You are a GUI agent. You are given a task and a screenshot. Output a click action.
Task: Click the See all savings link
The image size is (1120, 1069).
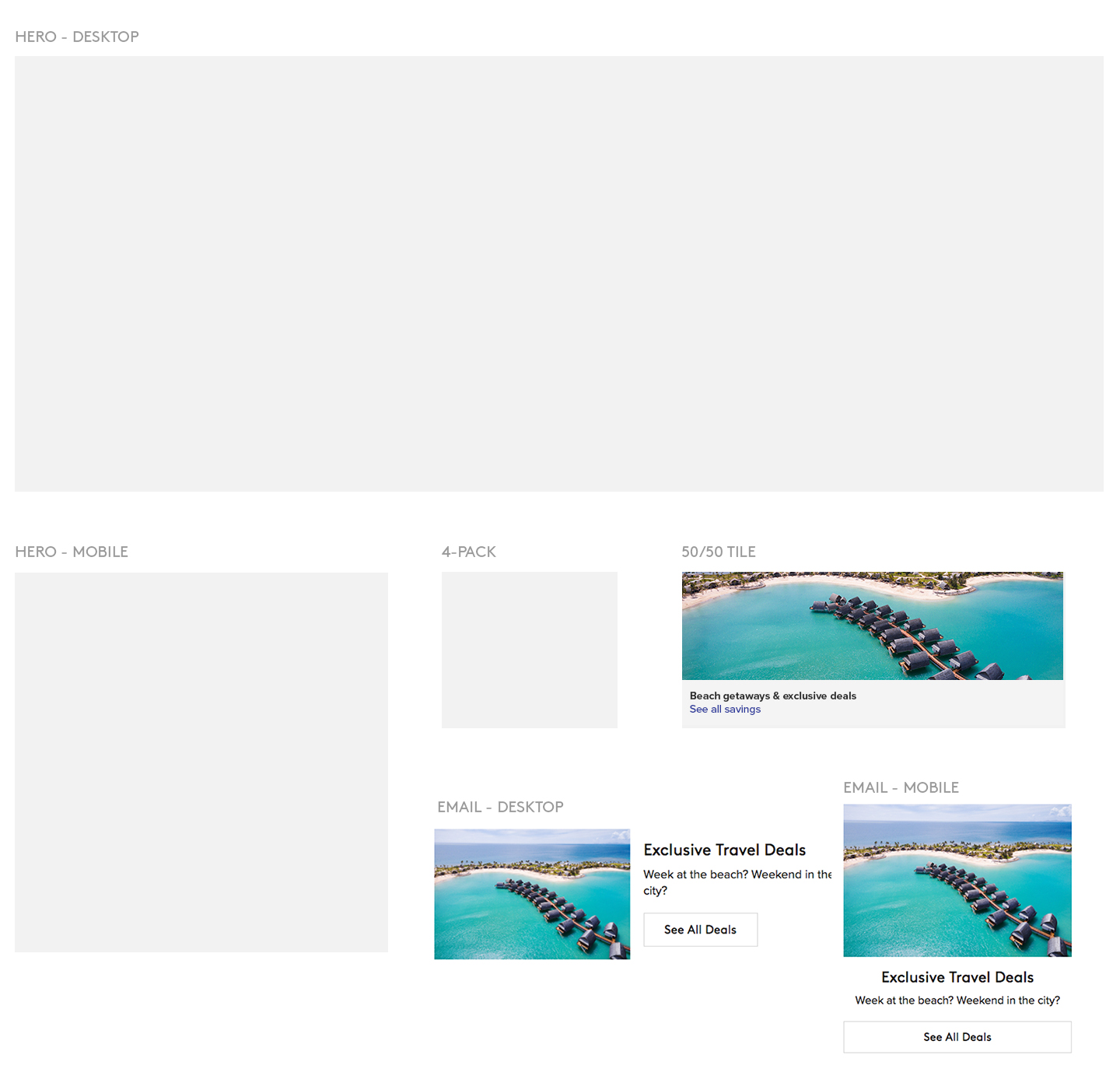click(x=724, y=709)
